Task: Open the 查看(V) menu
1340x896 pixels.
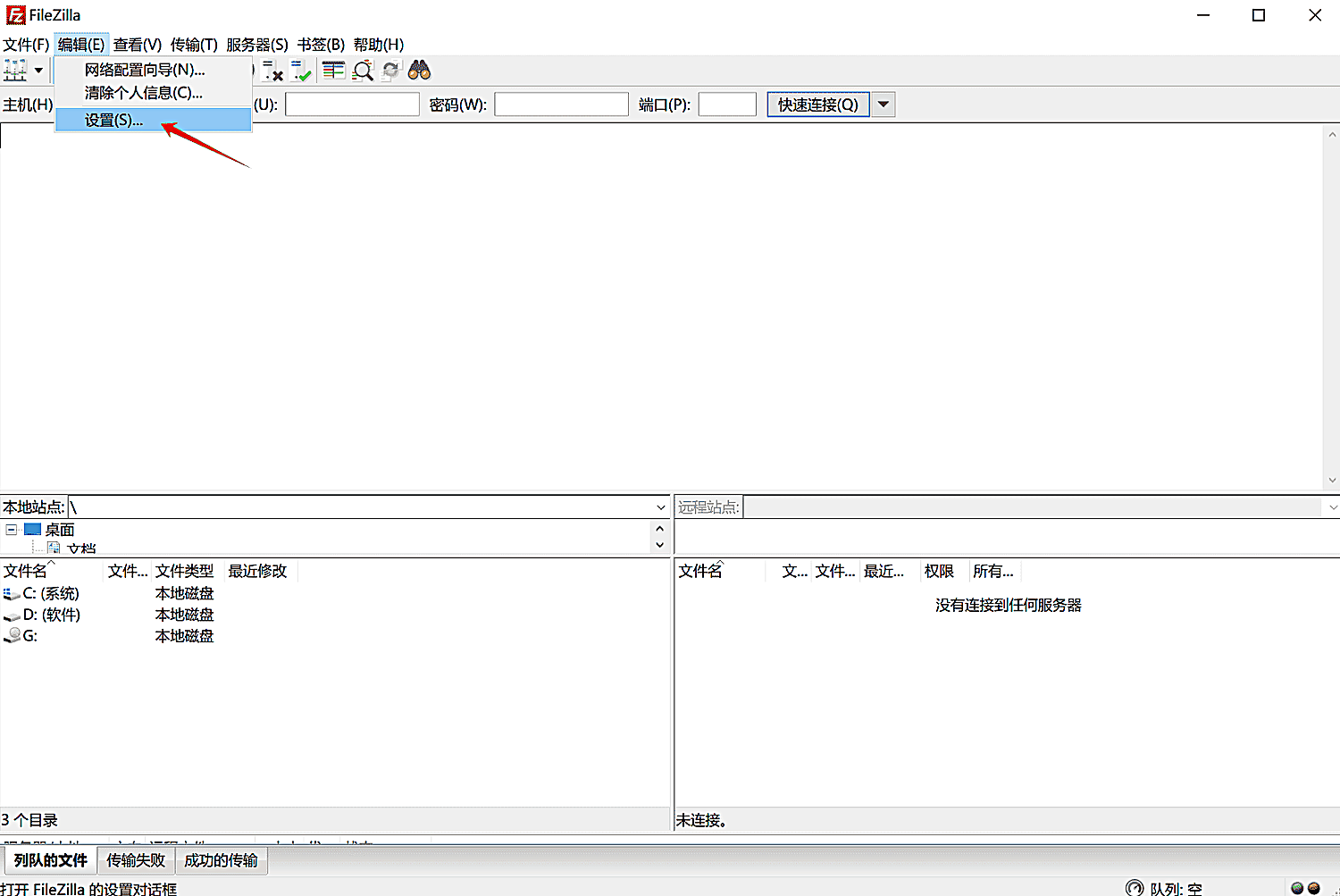Action: pos(138,45)
